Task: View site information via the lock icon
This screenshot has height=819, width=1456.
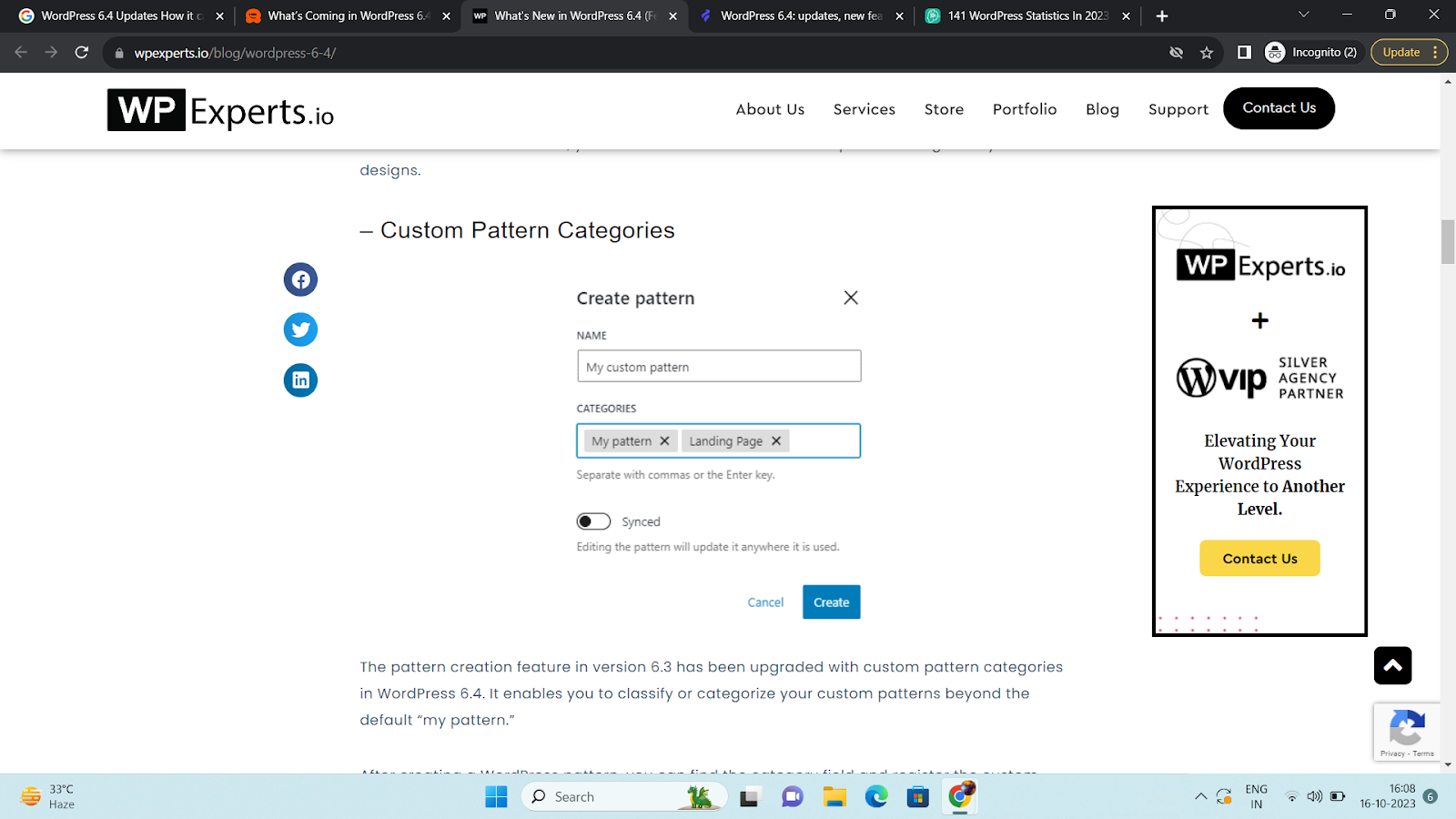Action: tap(119, 53)
